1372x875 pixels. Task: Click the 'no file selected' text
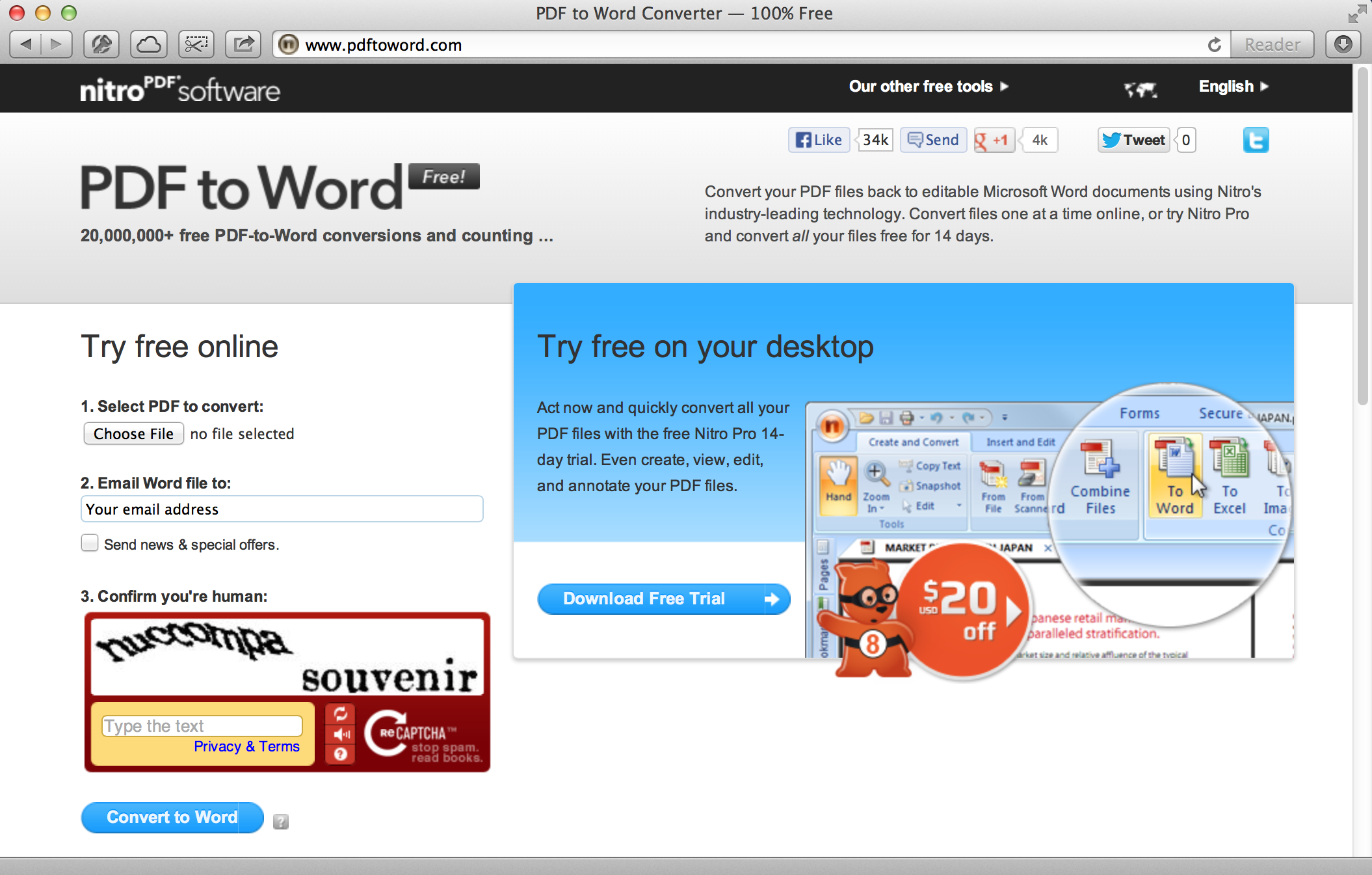pyautogui.click(x=242, y=434)
